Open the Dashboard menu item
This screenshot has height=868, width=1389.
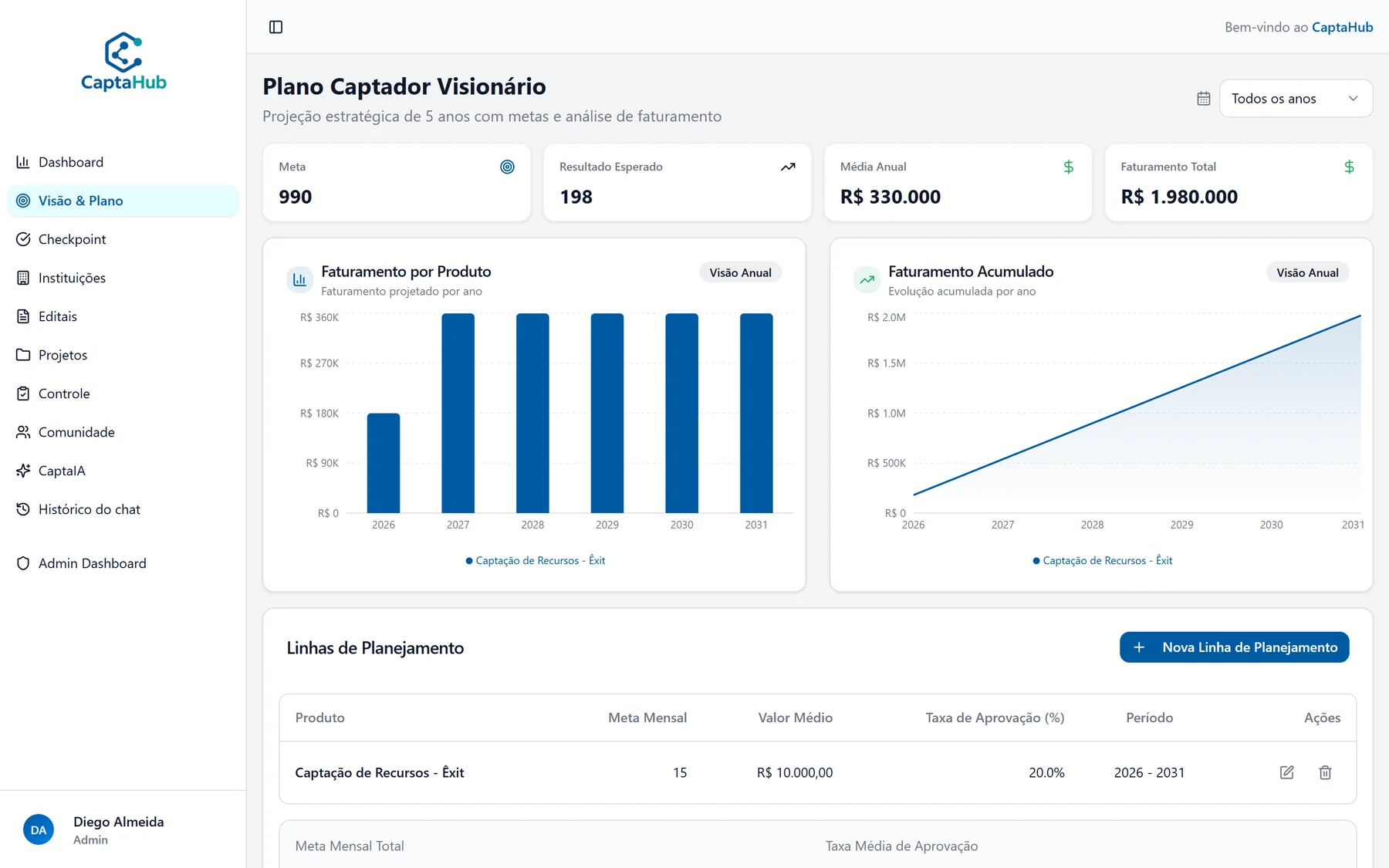[123, 162]
